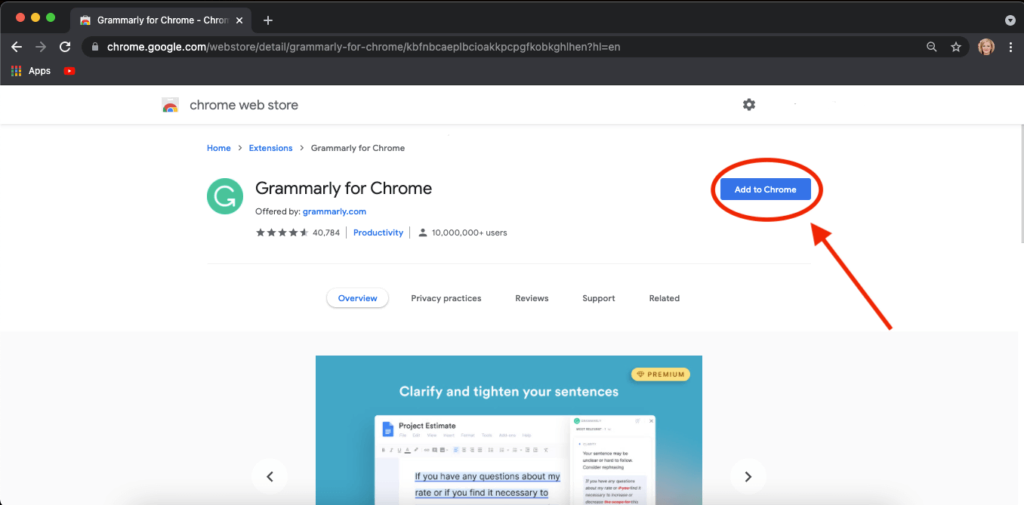Show the next screenshot in carousel
Viewport: 1024px width, 505px height.
pyautogui.click(x=748, y=476)
